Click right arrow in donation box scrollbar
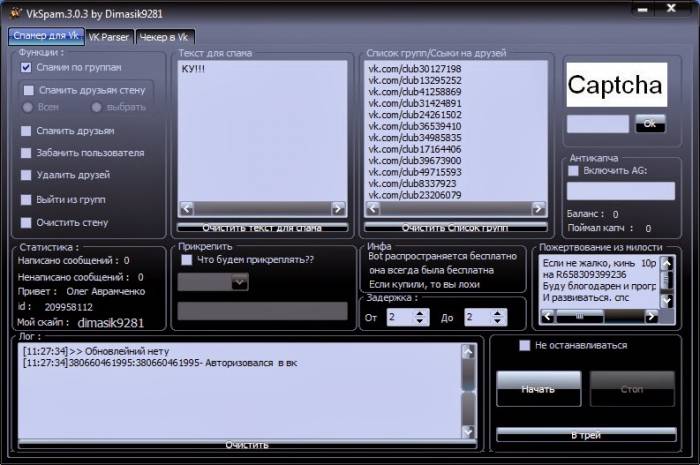This screenshot has height=465, width=700. tap(651, 316)
